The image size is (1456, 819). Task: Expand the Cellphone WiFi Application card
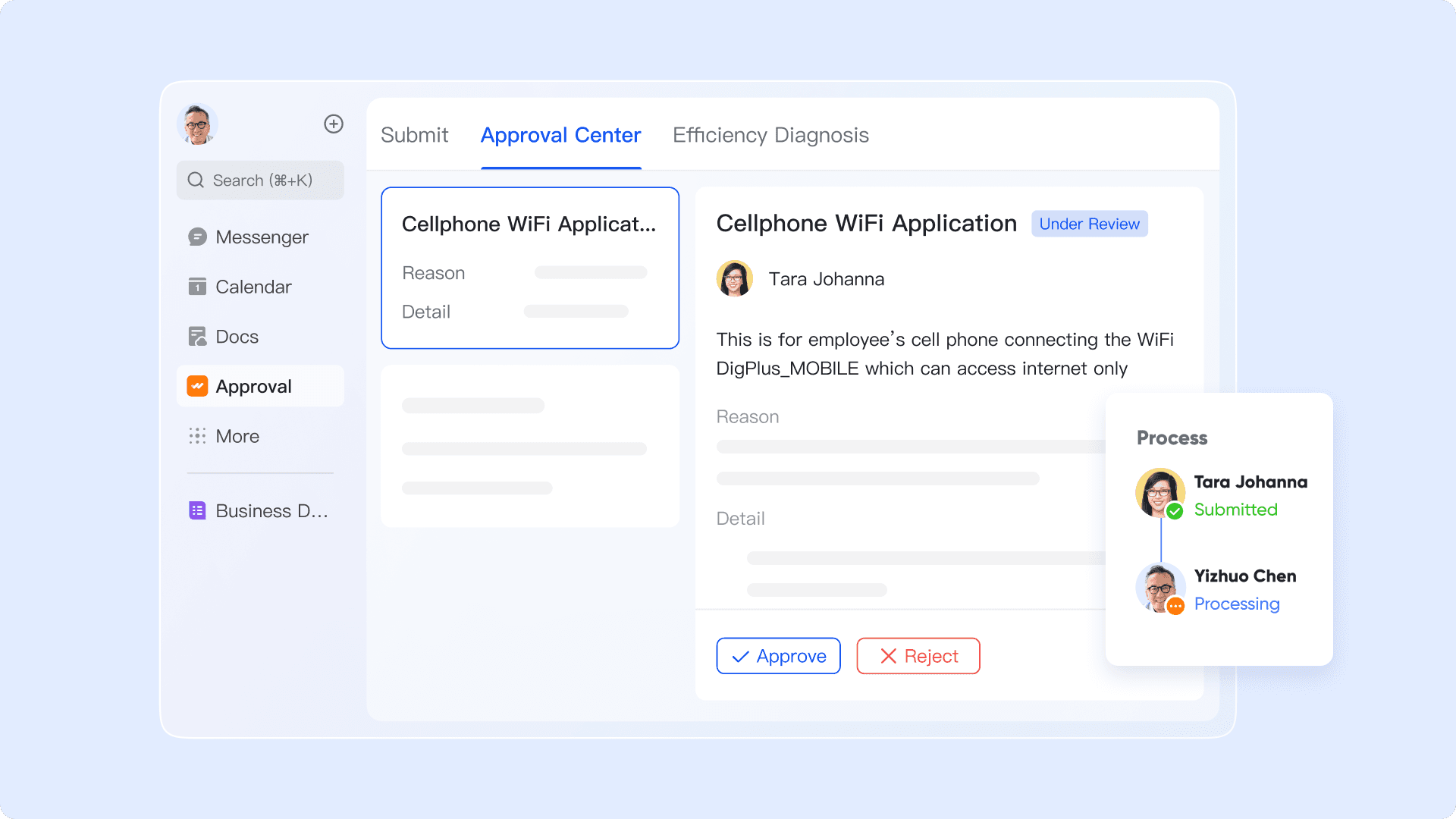(x=529, y=268)
